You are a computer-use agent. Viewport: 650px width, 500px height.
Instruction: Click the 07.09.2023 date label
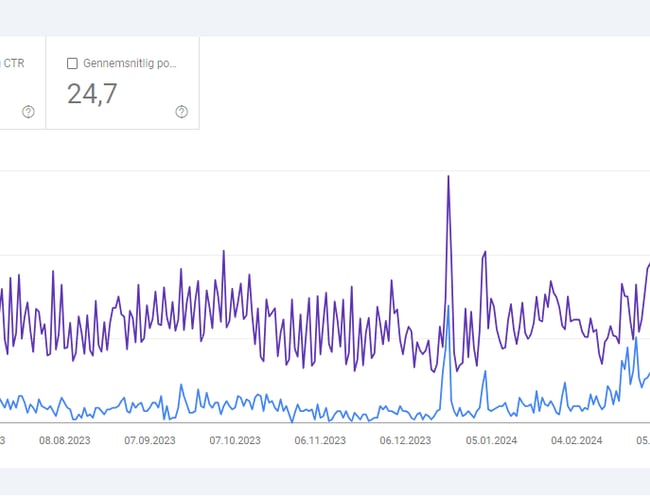(x=150, y=440)
